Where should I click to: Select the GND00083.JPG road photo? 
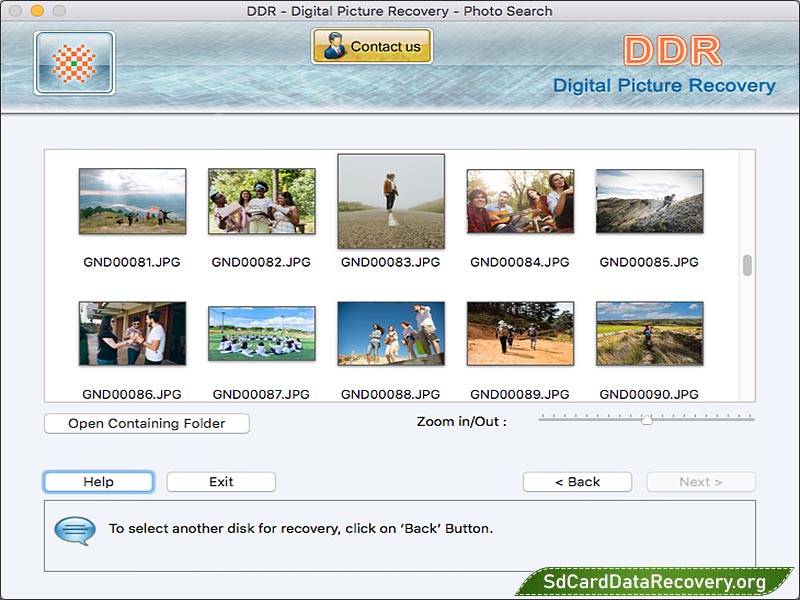coord(390,201)
